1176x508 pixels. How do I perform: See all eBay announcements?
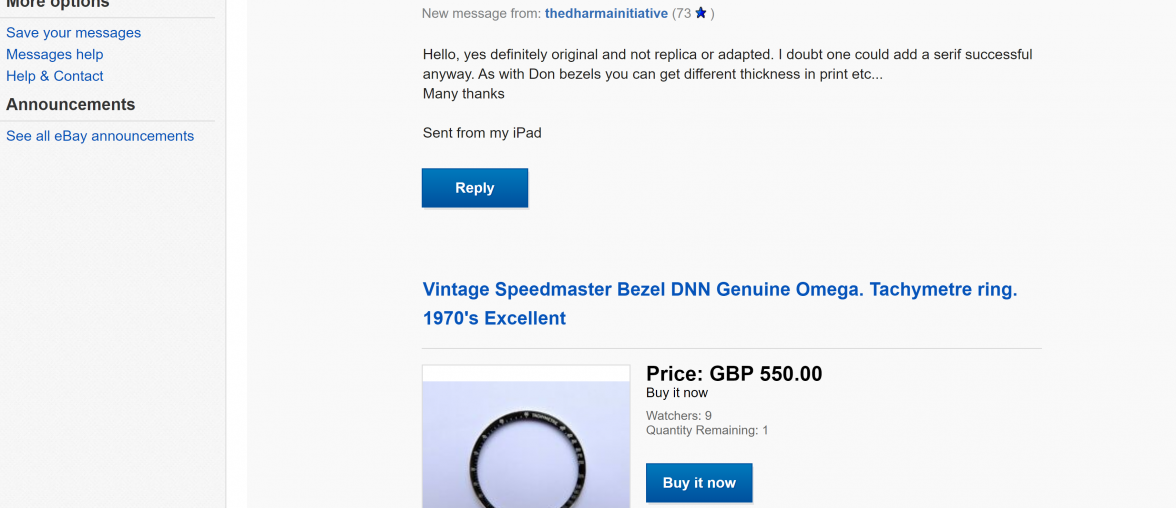click(x=100, y=136)
